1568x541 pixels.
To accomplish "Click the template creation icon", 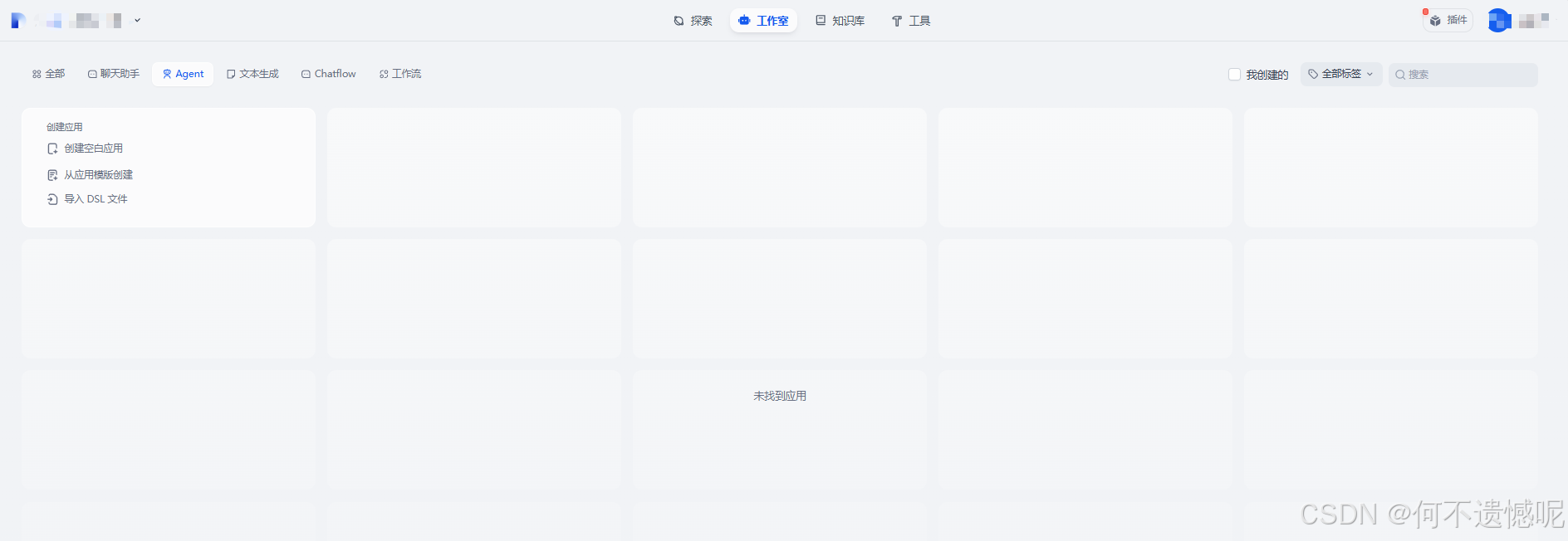I will pyautogui.click(x=52, y=175).
